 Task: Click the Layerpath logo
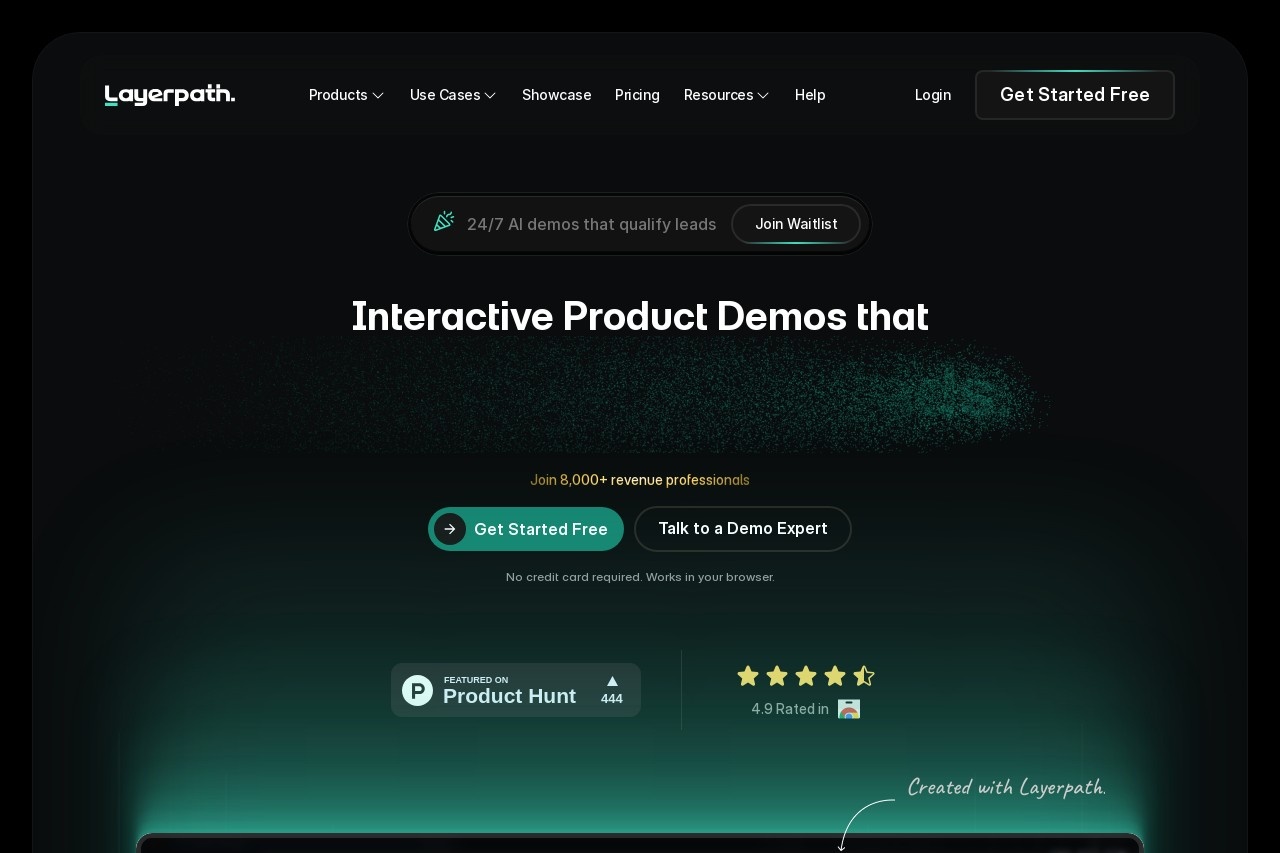[170, 95]
